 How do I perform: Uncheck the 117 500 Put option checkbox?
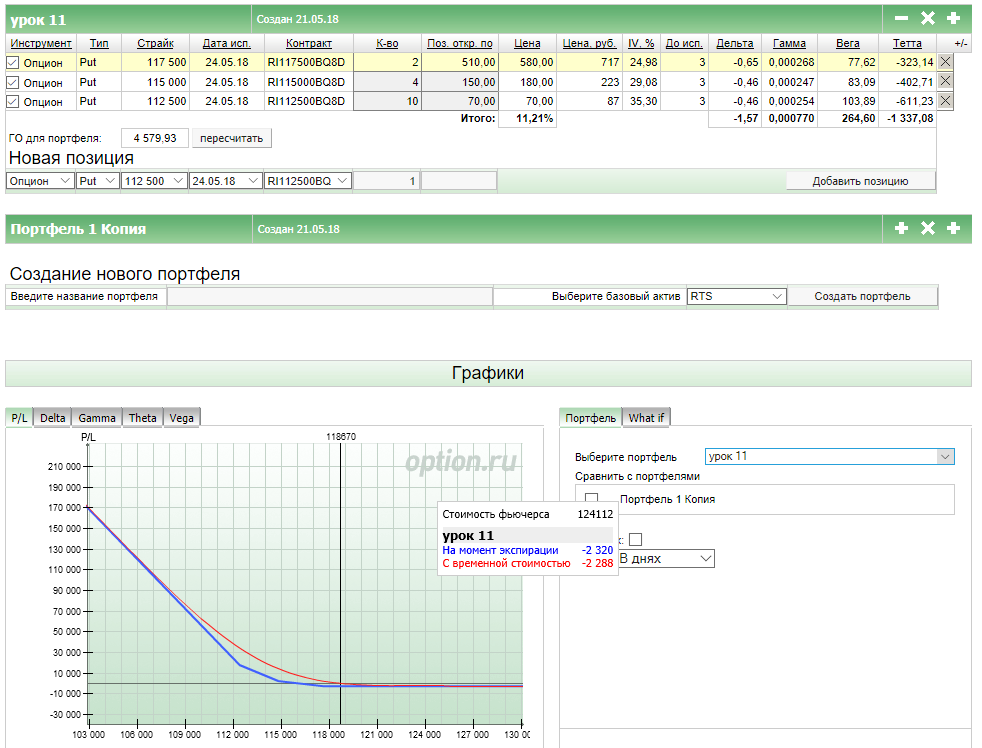pyautogui.click(x=13, y=62)
